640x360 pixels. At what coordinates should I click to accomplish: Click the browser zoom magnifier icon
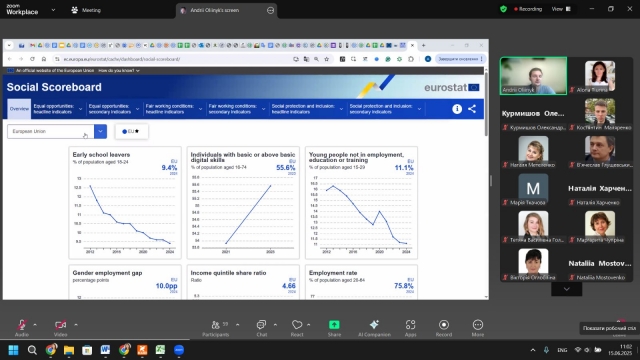pos(316,59)
